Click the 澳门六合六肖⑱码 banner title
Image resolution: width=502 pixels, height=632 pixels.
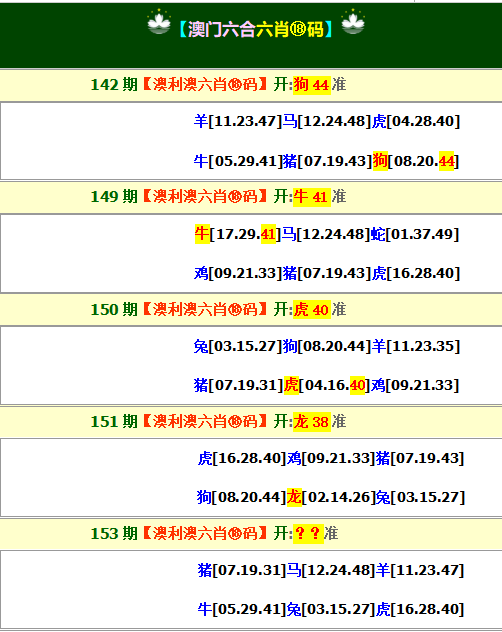tap(255, 29)
